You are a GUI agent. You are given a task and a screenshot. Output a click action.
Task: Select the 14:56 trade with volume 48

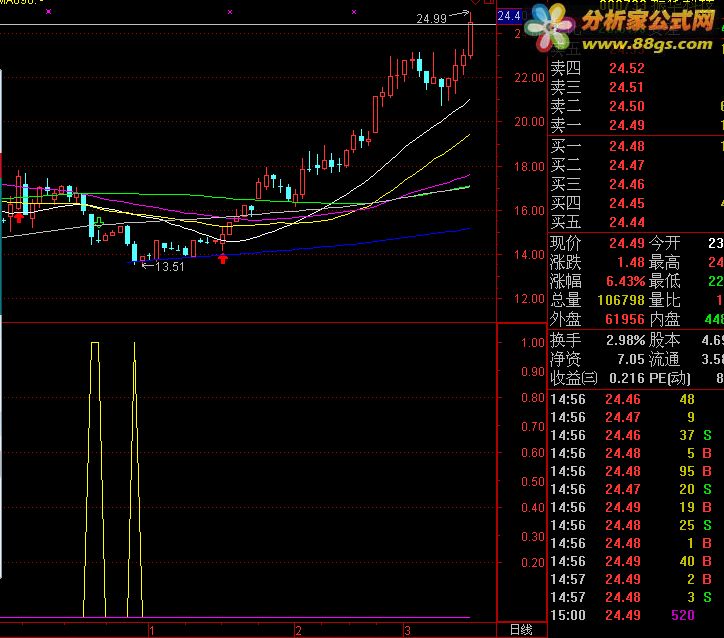tap(637, 399)
